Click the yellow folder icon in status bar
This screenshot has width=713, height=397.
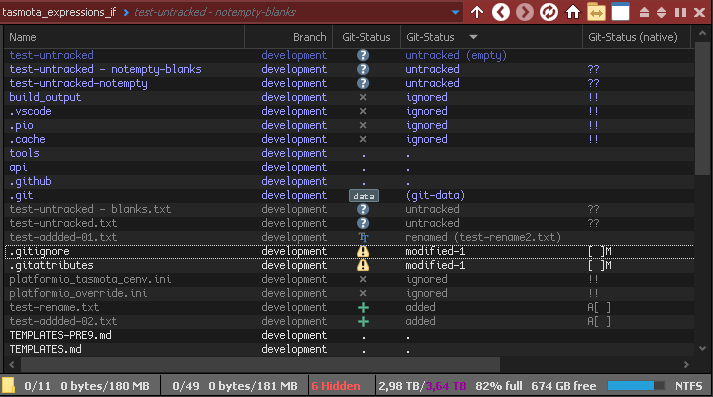[8, 386]
